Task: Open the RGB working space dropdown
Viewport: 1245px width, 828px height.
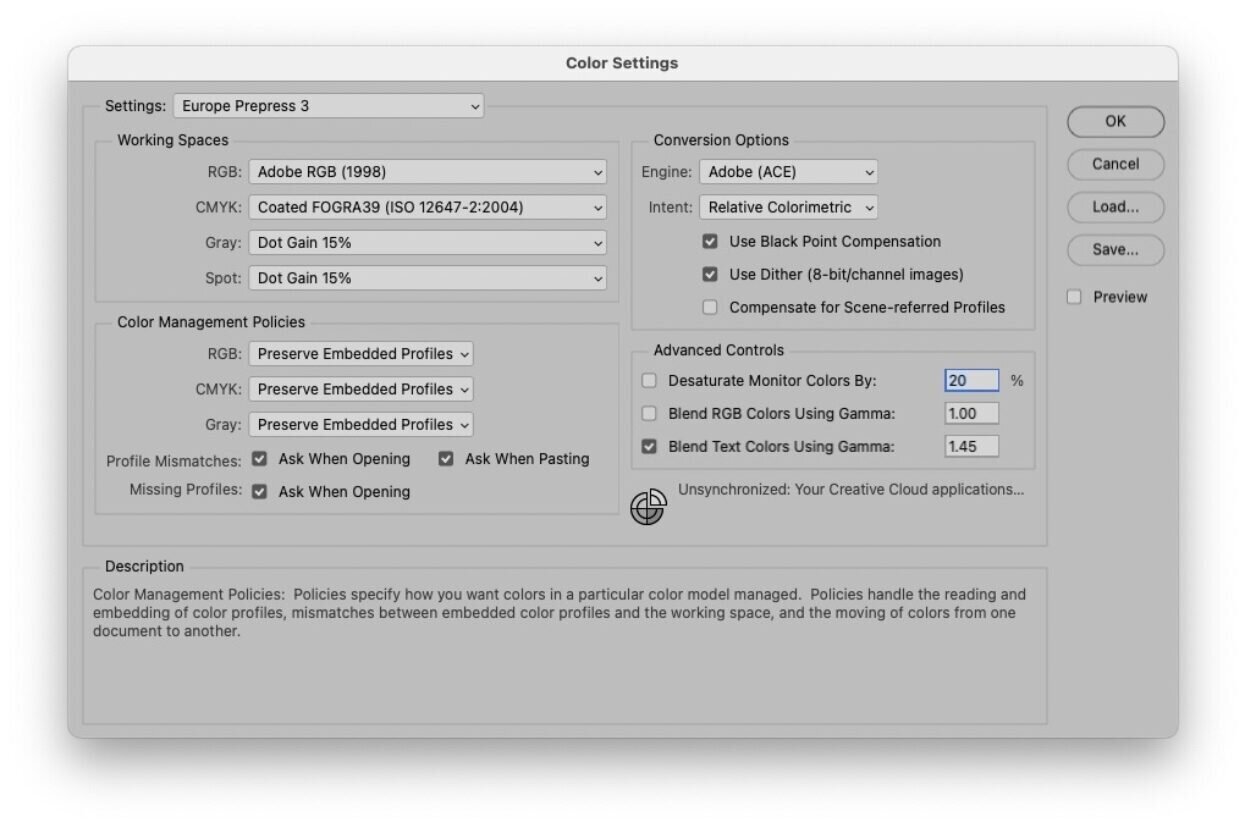Action: pos(427,172)
